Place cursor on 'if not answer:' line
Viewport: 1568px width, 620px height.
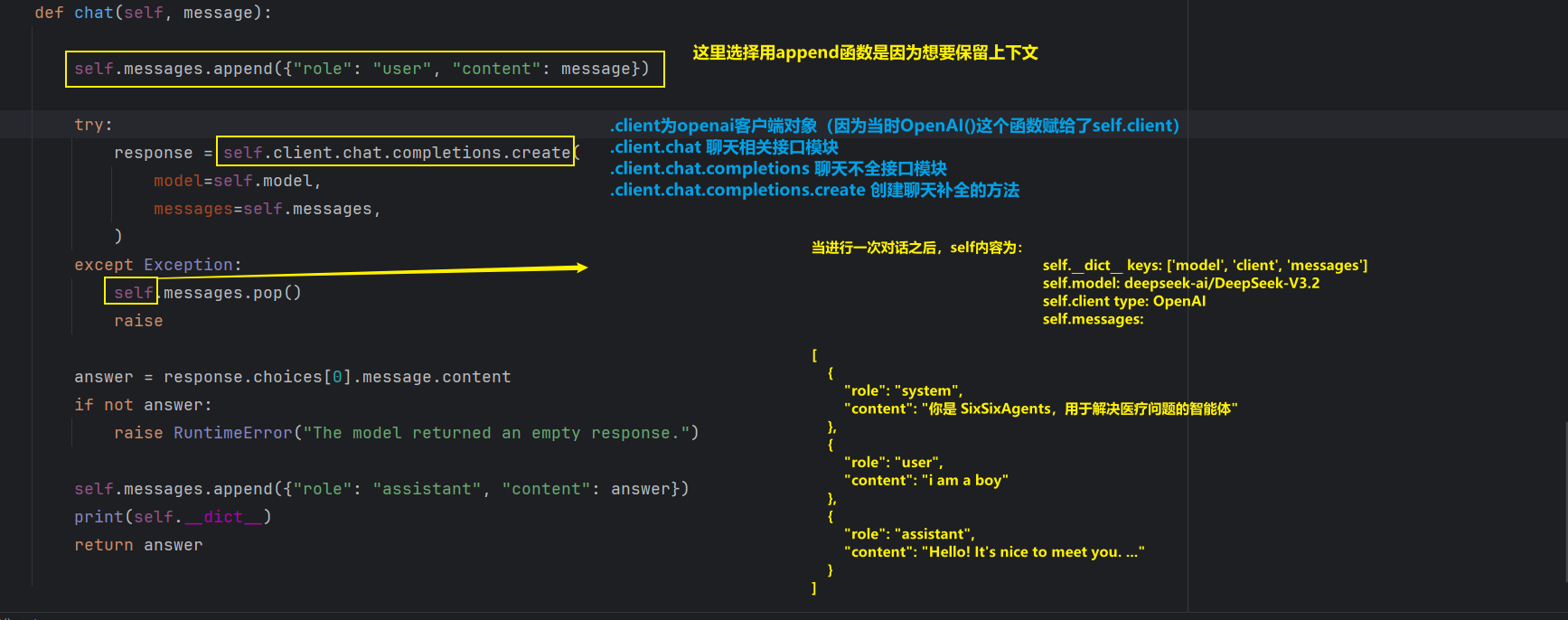tap(143, 405)
